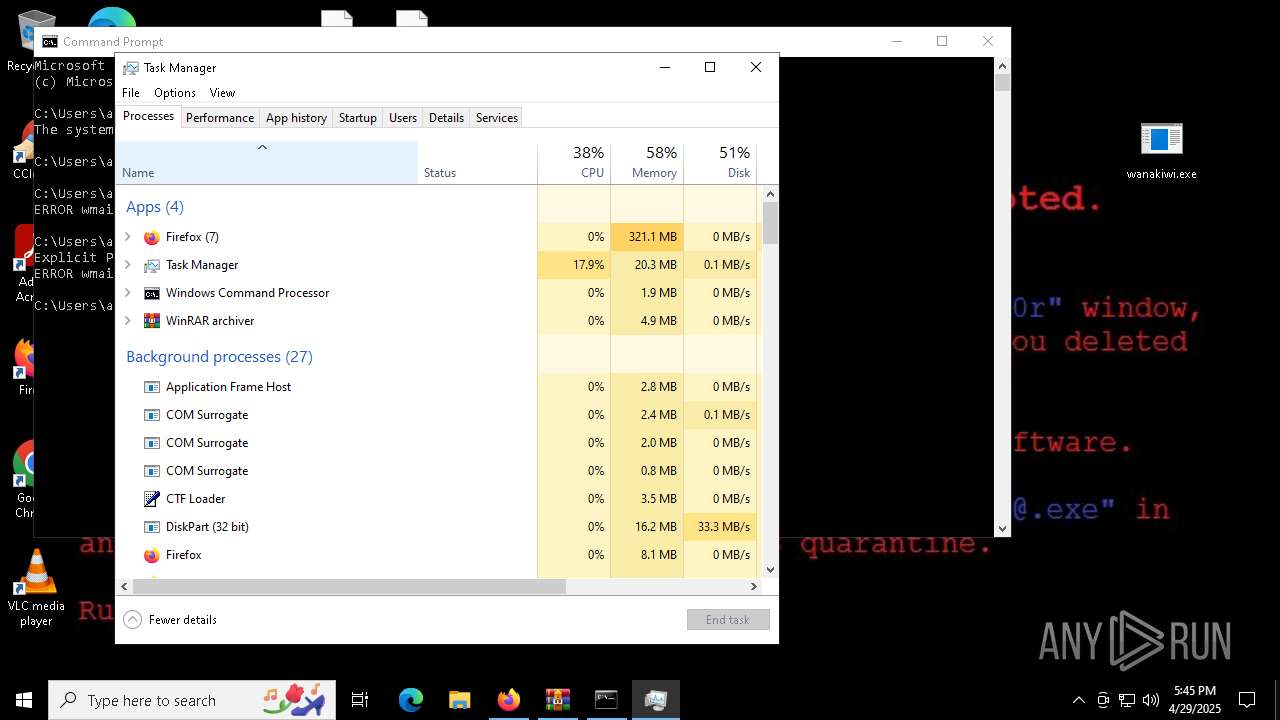
Task: Click the Task Manager 17.9% CPU cell
Action: (574, 265)
